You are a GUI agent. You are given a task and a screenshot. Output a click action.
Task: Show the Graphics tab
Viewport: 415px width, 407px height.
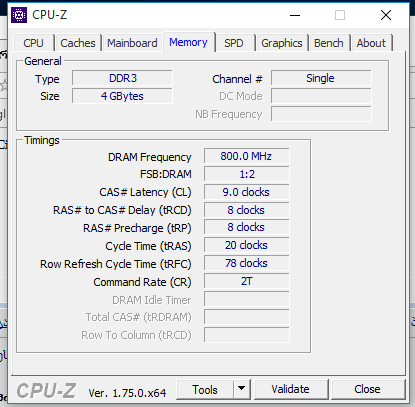(282, 43)
